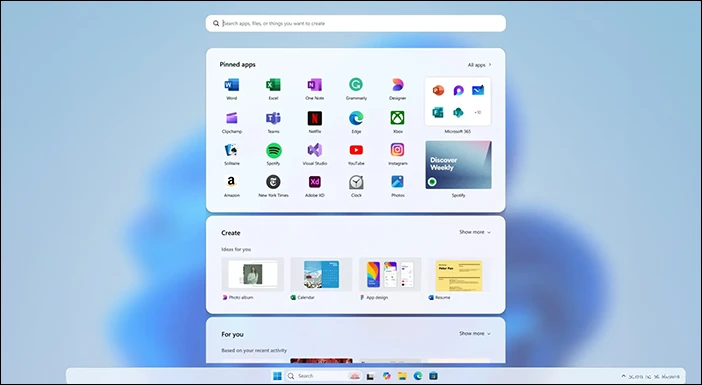Launch Clipchamp video editor
This screenshot has height=385, width=702.
pos(231,118)
